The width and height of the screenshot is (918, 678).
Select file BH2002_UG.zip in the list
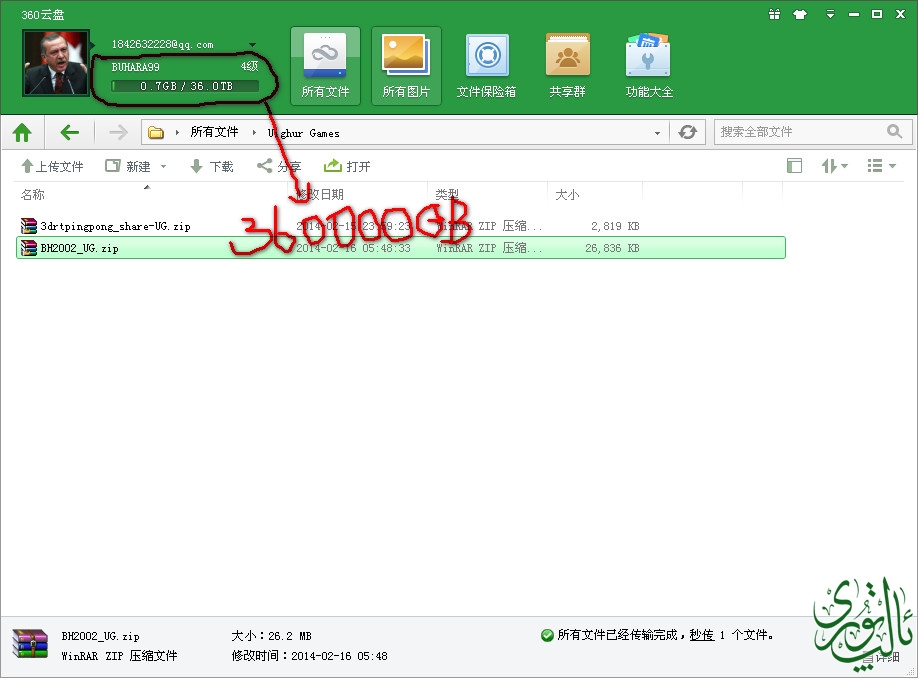[x=80, y=248]
